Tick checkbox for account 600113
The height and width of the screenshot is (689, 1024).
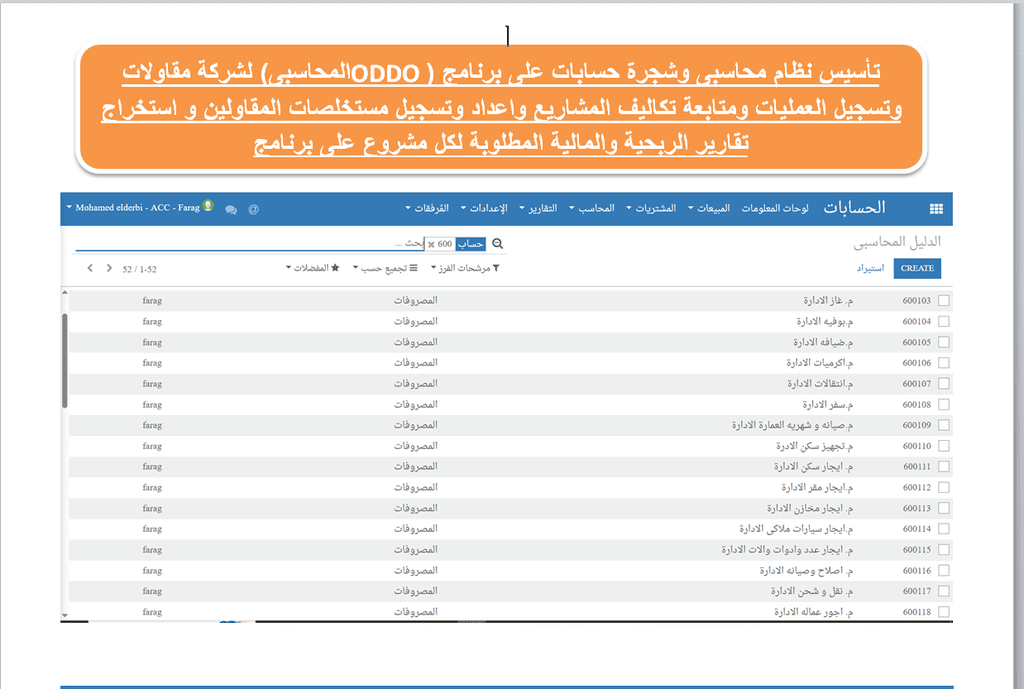944,508
